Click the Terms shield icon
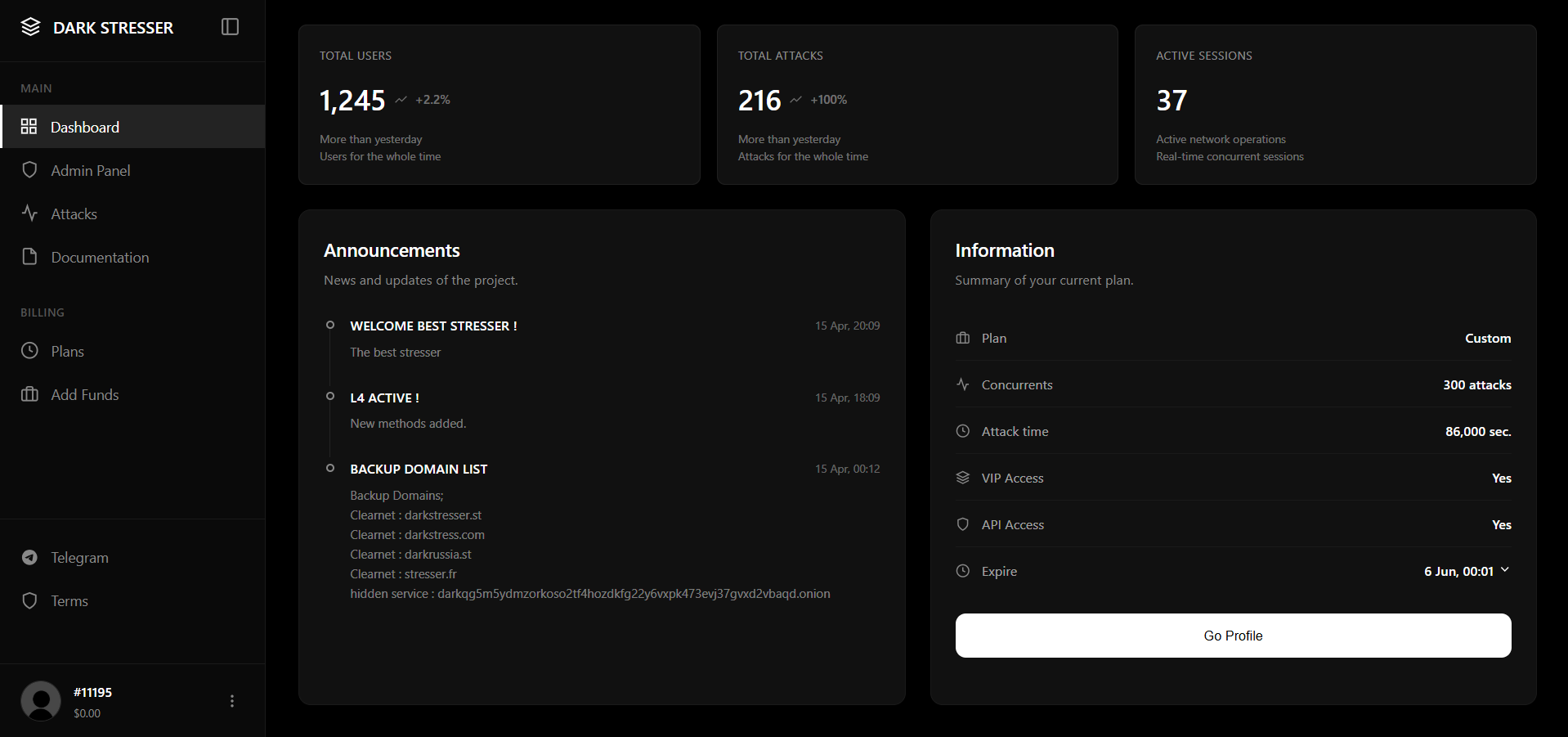Viewport: 1568px width, 737px height. click(29, 600)
